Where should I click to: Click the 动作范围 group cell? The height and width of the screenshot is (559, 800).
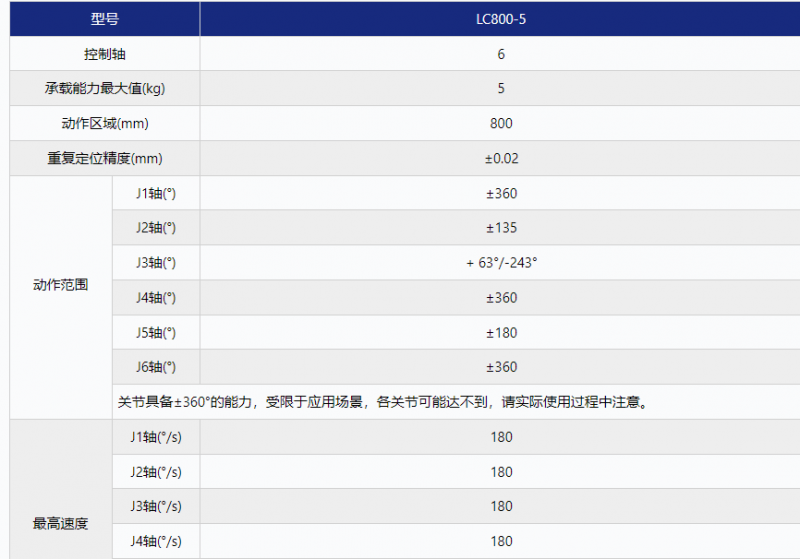click(x=61, y=284)
